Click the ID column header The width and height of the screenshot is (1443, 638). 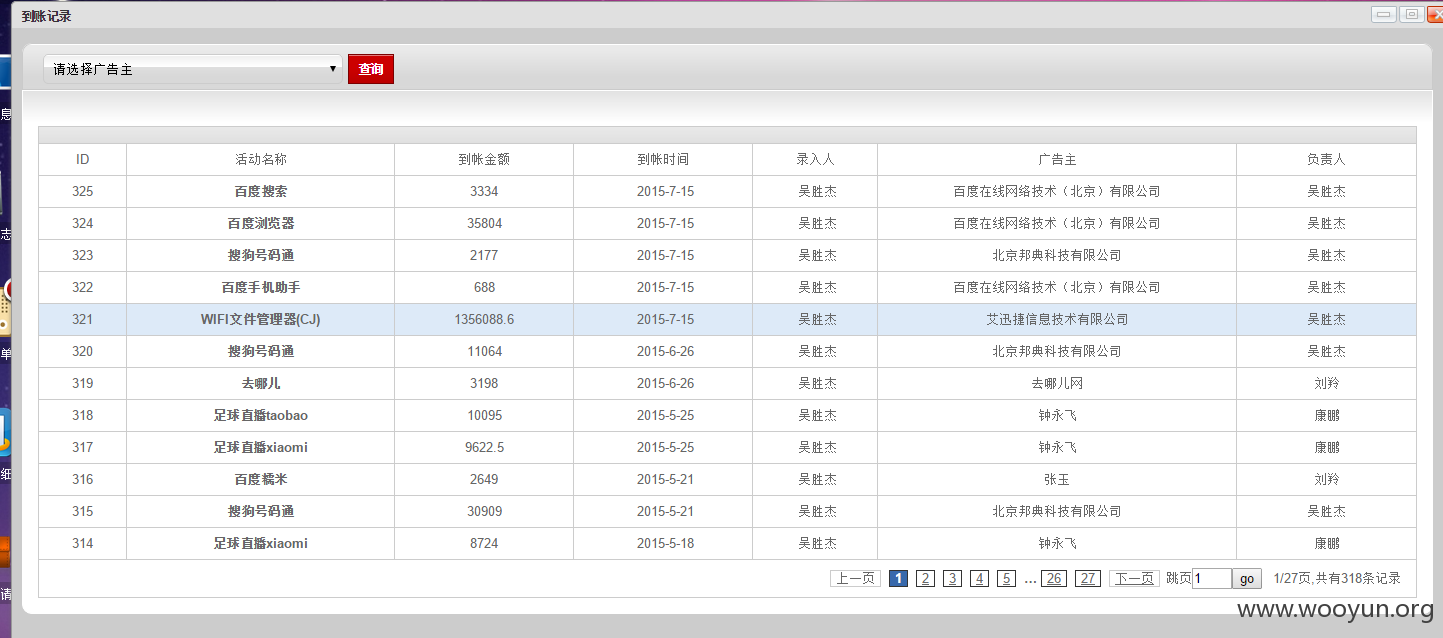pos(83,159)
